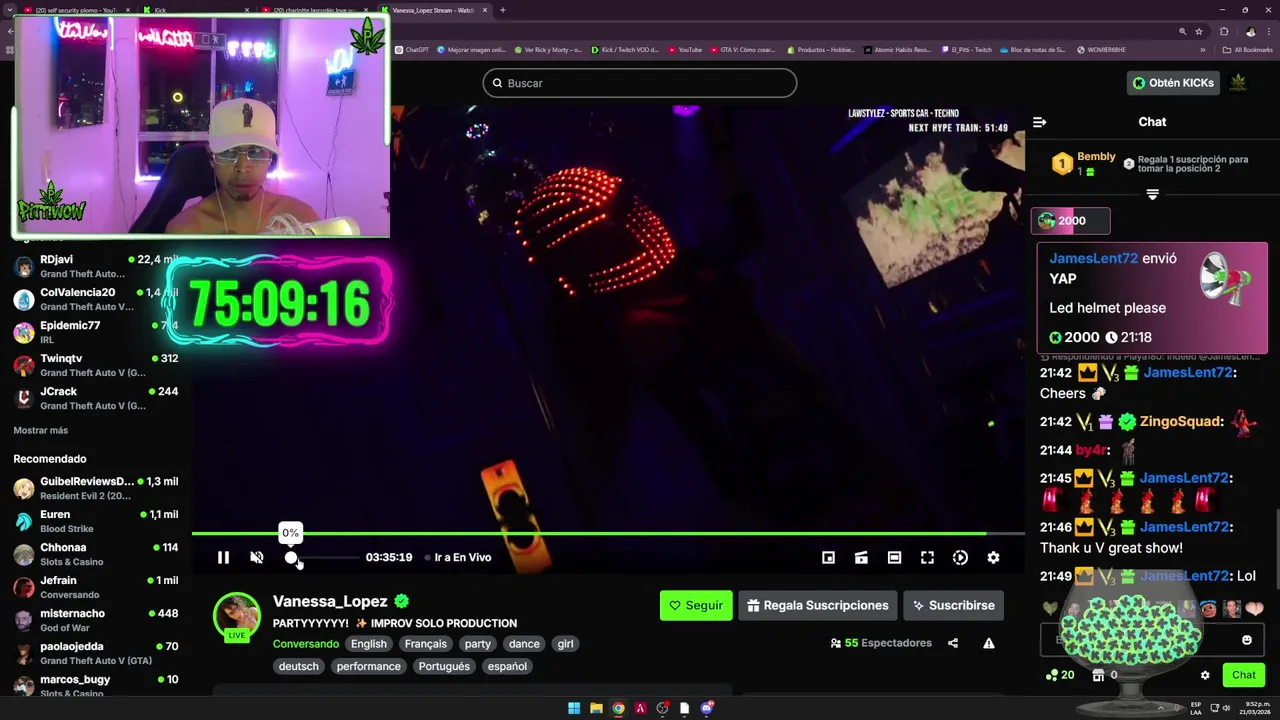Image resolution: width=1280 pixels, height=720 pixels.
Task: Click the volume slider handle
Action: pos(291,558)
